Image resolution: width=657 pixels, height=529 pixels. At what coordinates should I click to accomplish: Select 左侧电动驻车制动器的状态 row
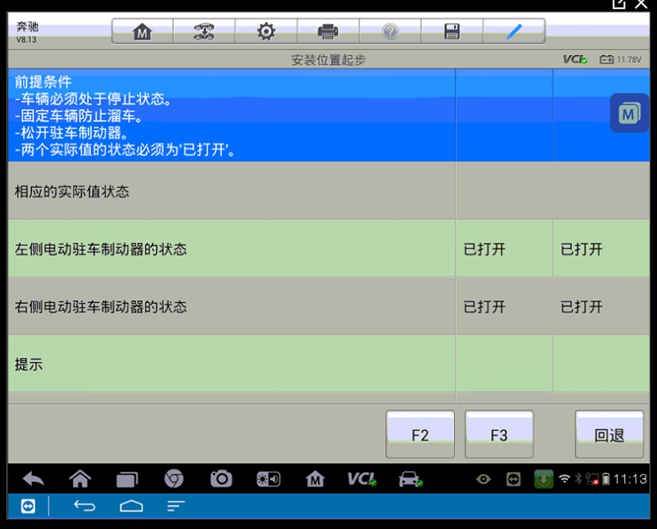pyautogui.click(x=328, y=249)
